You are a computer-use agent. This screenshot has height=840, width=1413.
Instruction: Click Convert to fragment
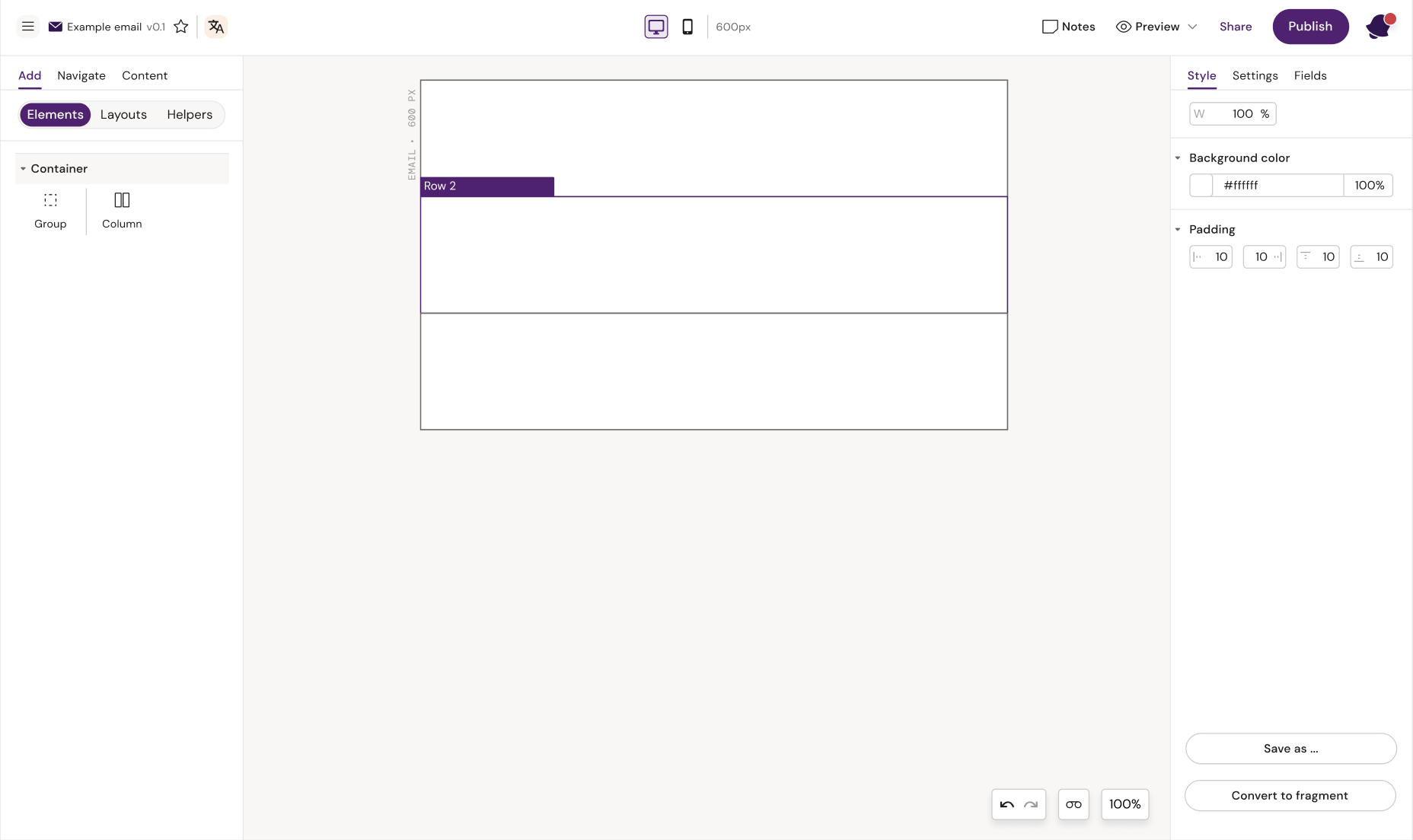click(x=1290, y=795)
